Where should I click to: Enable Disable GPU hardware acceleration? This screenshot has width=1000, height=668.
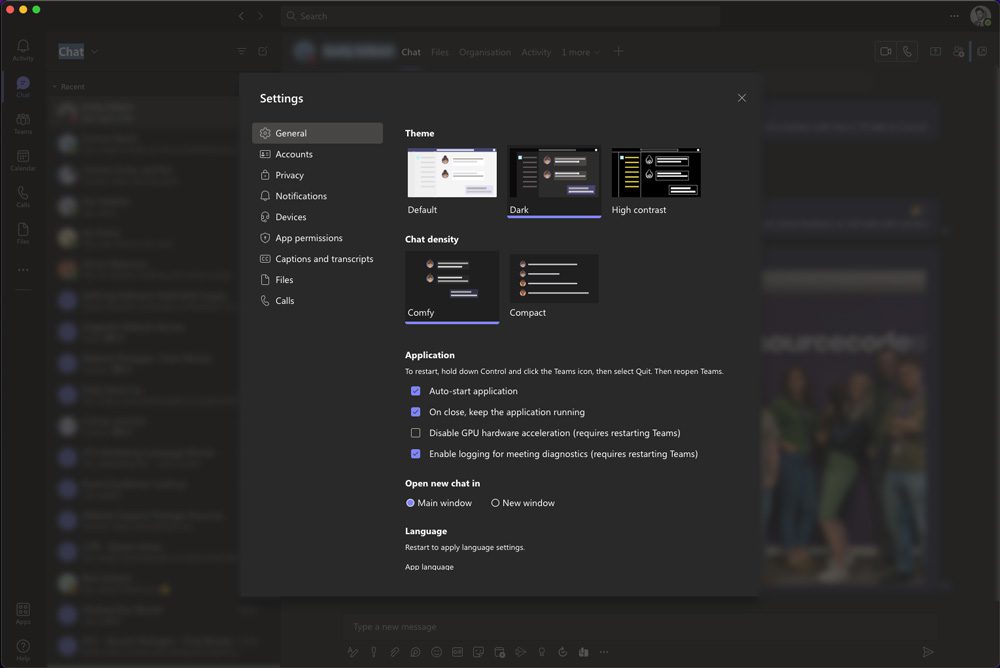[x=415, y=432]
